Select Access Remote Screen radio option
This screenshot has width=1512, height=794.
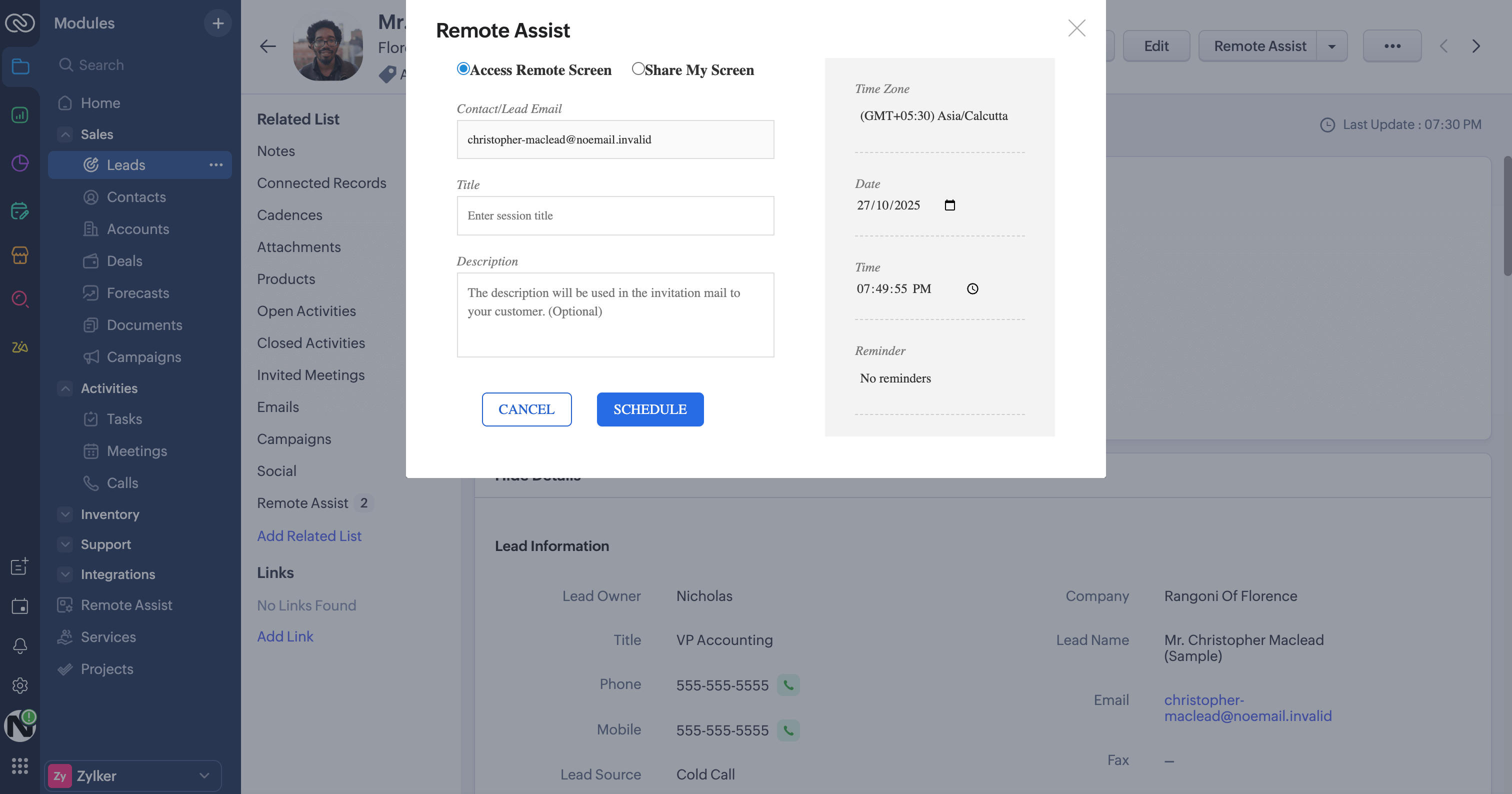point(463,69)
